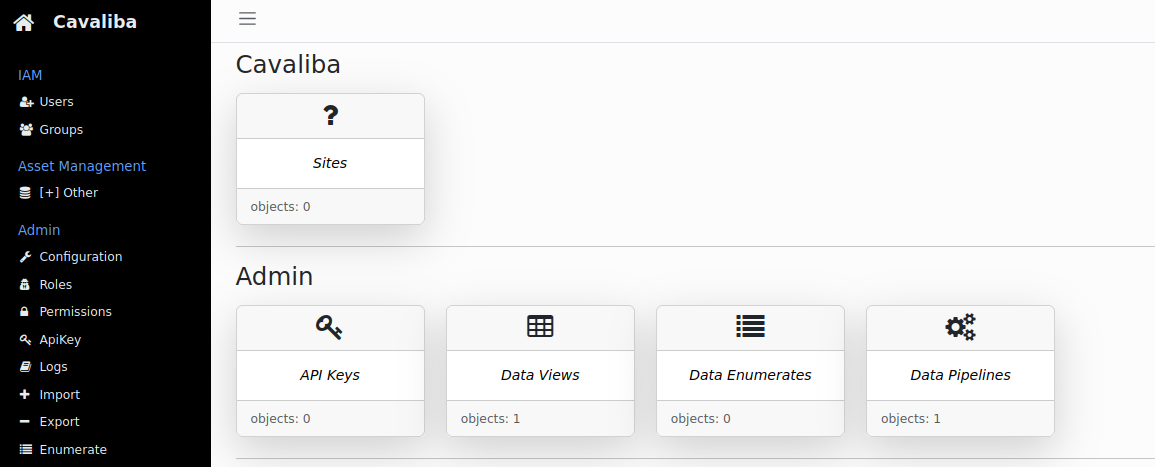Open Configuration in the Admin sidebar
The height and width of the screenshot is (467, 1155).
coord(80,257)
